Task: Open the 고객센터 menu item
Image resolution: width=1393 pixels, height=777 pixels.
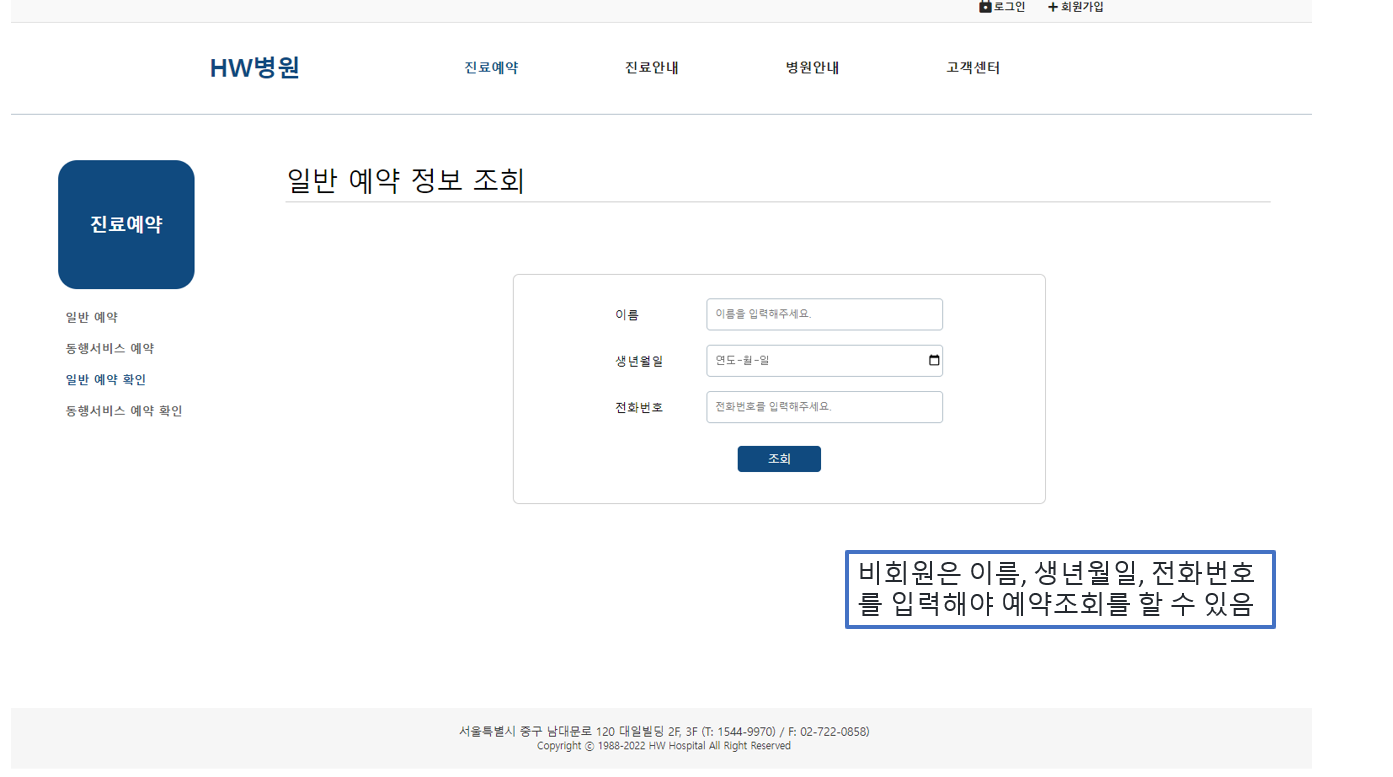Action: (x=971, y=67)
